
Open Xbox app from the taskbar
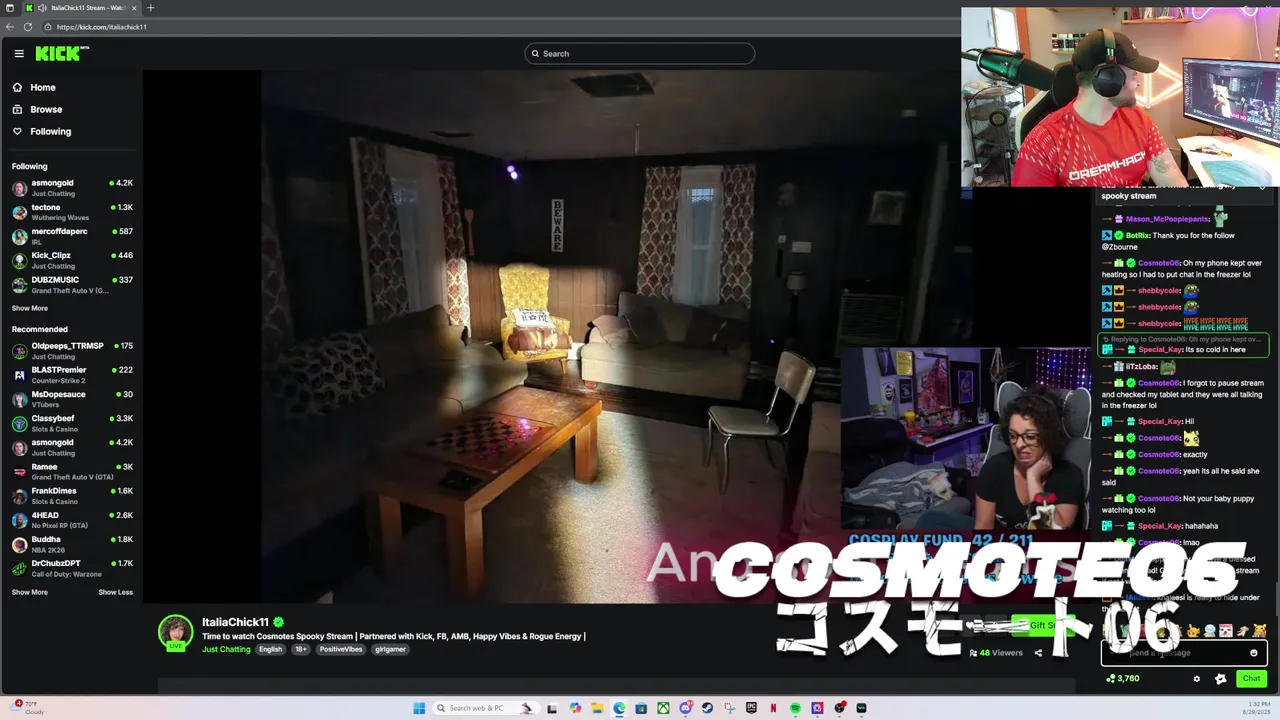click(663, 708)
